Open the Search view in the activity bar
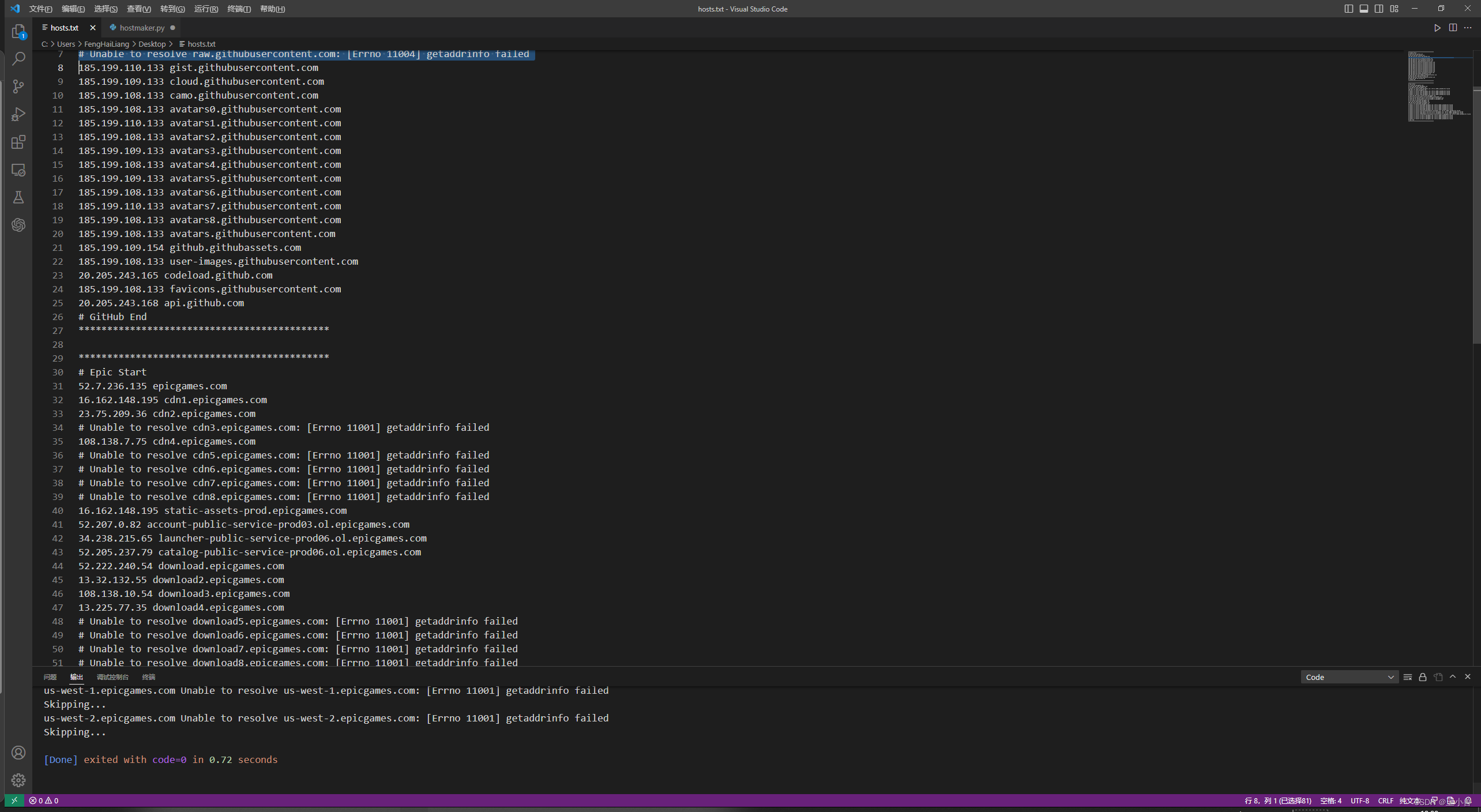 click(18, 59)
